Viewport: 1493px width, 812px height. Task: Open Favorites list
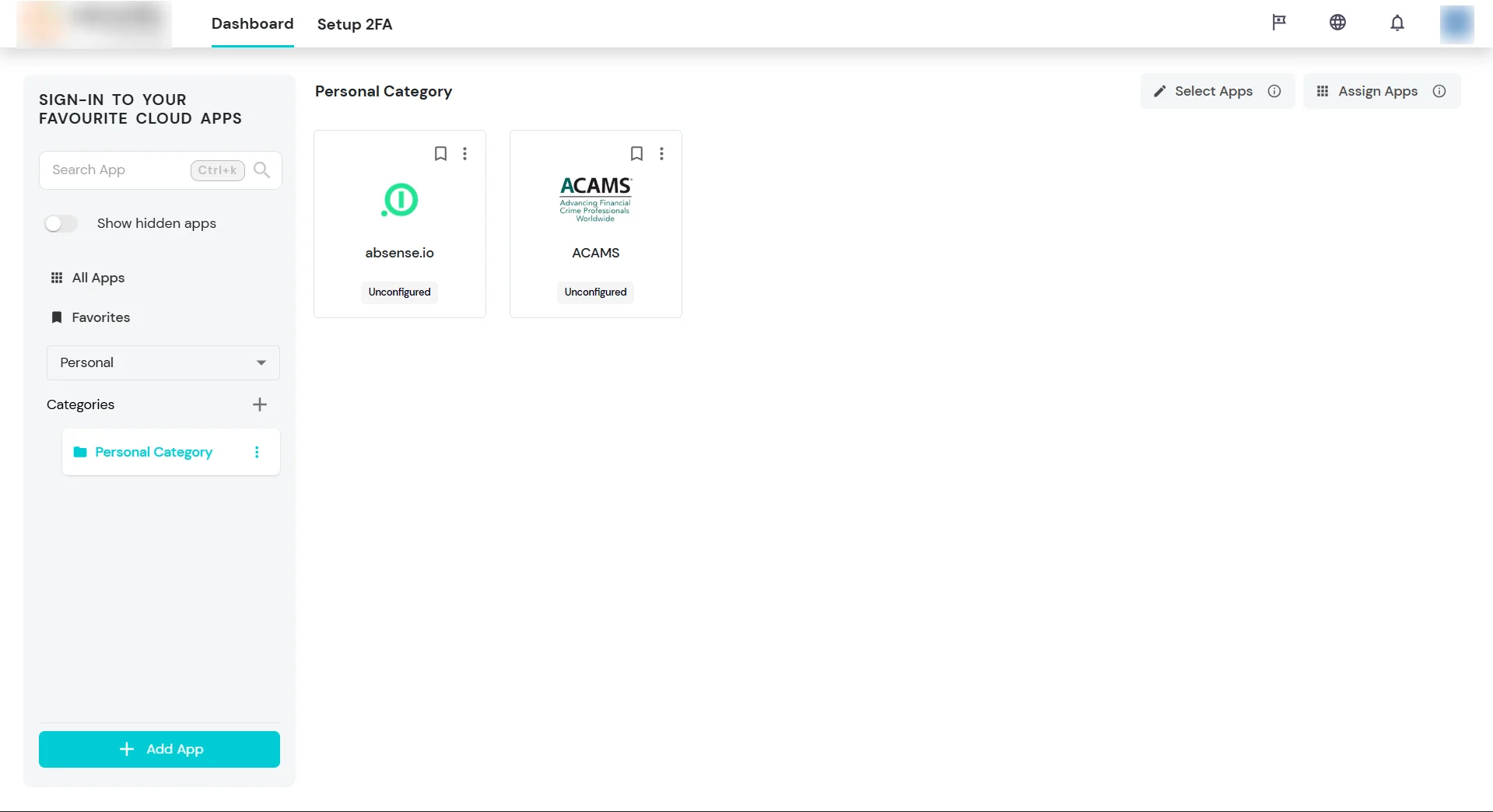click(x=90, y=317)
